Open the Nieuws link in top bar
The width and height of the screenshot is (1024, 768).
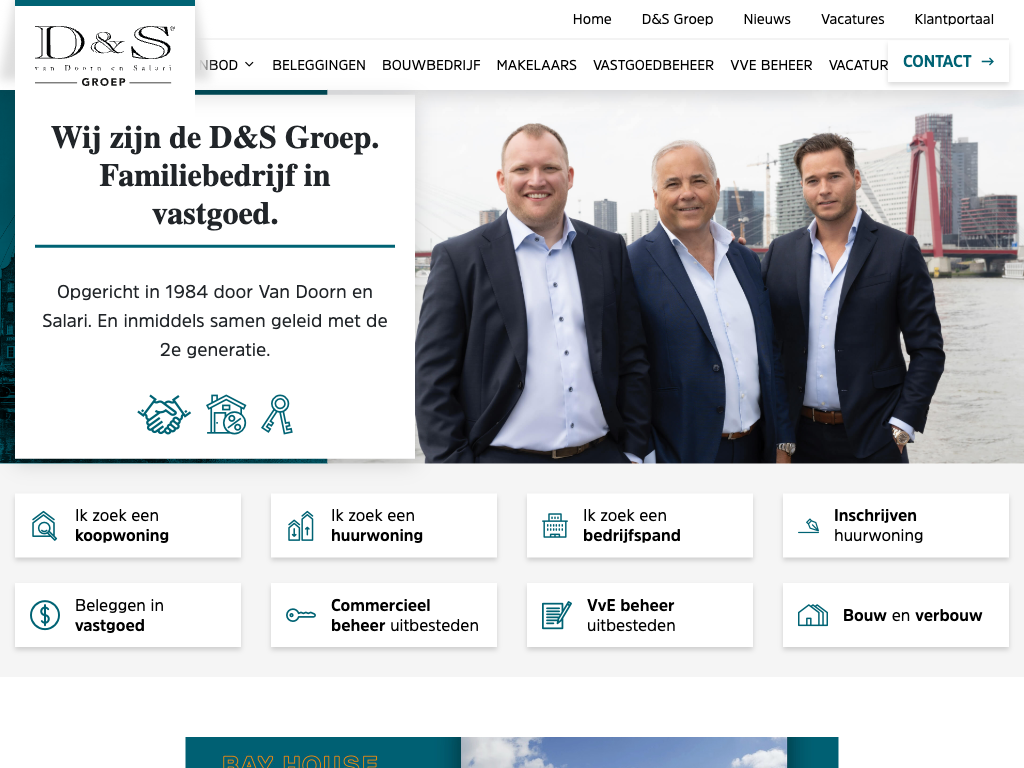tap(767, 19)
